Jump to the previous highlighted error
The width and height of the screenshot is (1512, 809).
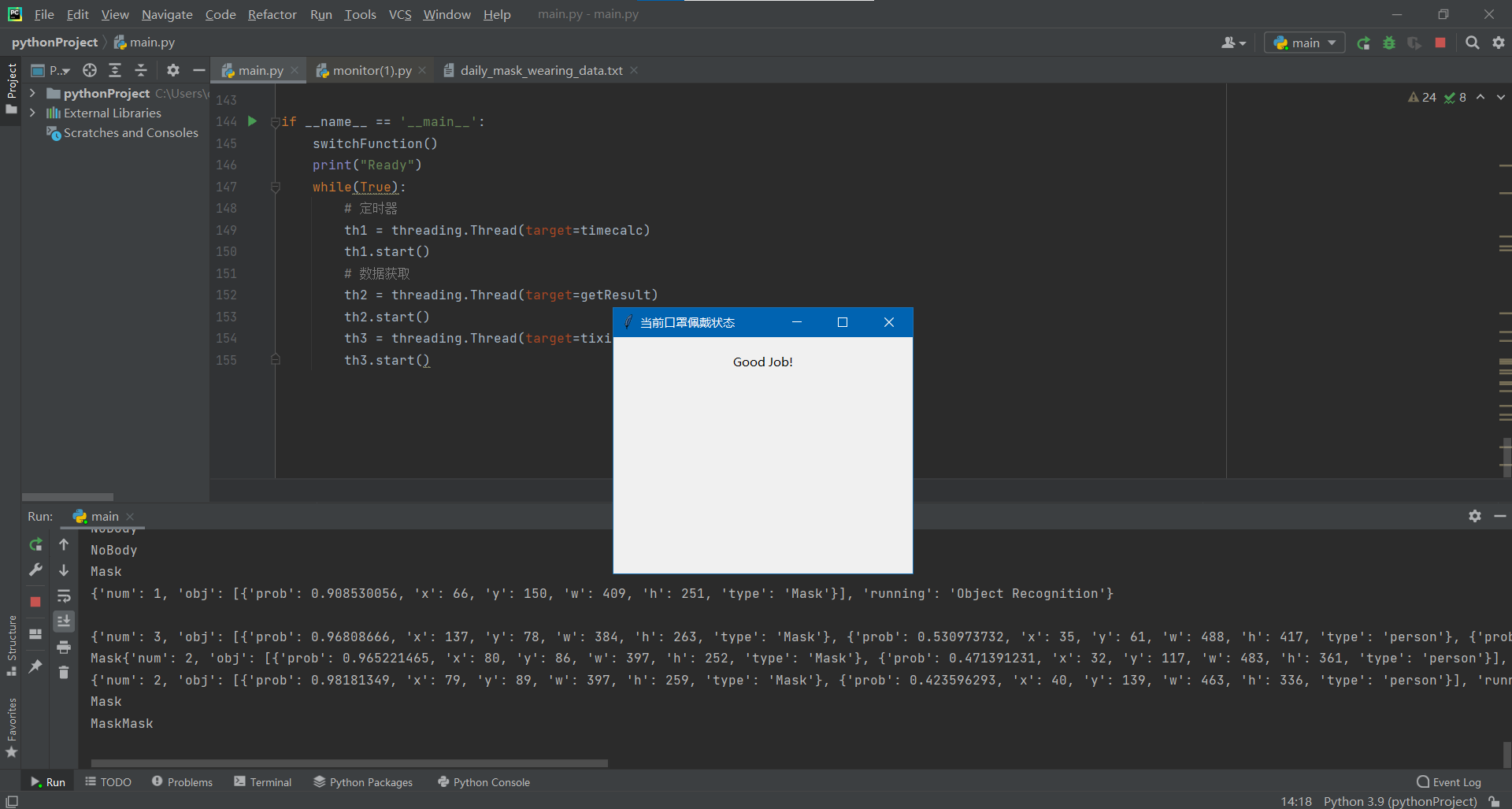pyautogui.click(x=1480, y=97)
